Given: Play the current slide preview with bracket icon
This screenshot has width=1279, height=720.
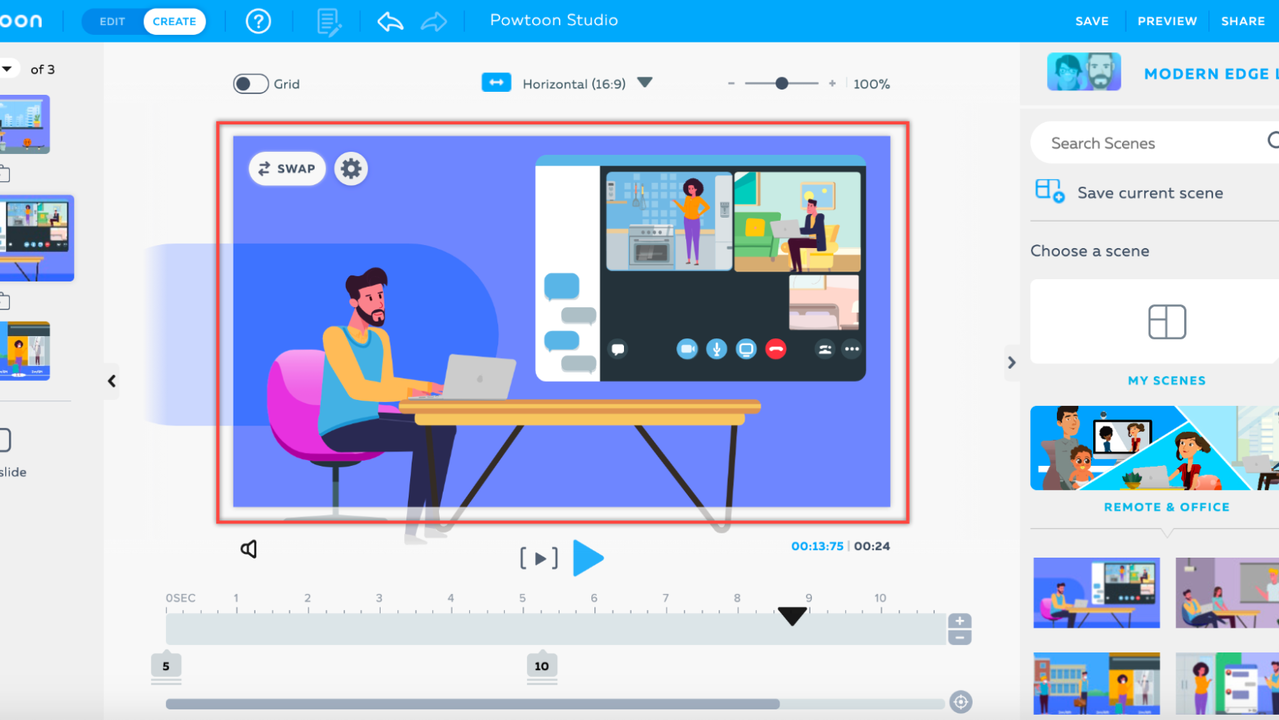Looking at the screenshot, I should pyautogui.click(x=538, y=558).
